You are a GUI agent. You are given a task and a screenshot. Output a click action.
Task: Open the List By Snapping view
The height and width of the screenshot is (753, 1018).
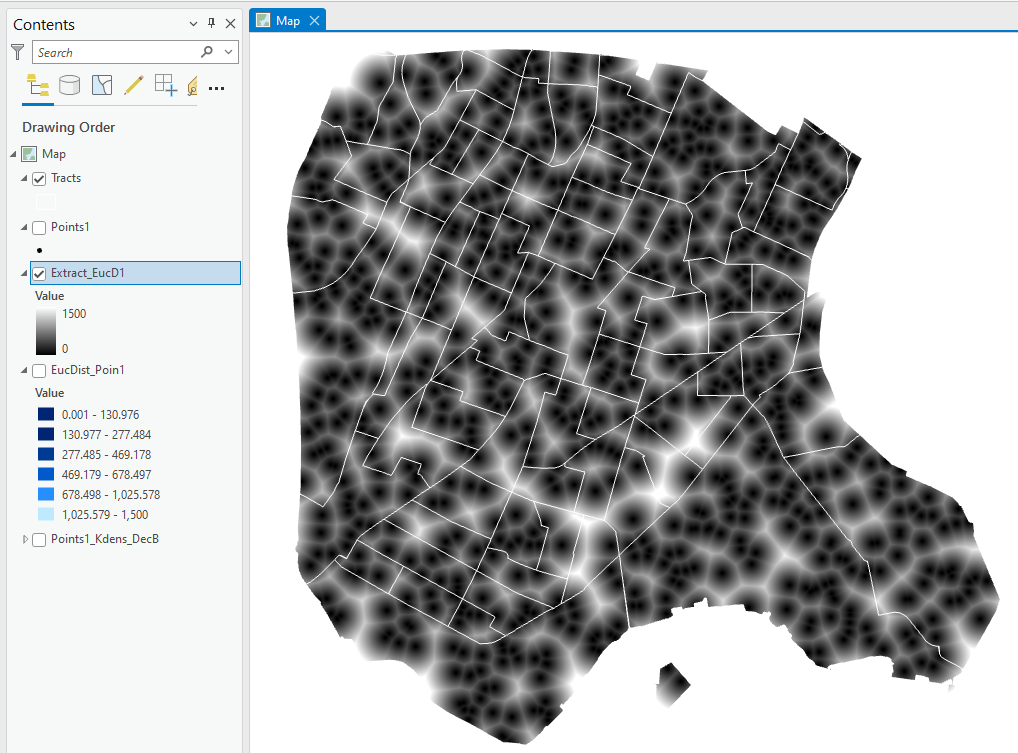pos(164,85)
